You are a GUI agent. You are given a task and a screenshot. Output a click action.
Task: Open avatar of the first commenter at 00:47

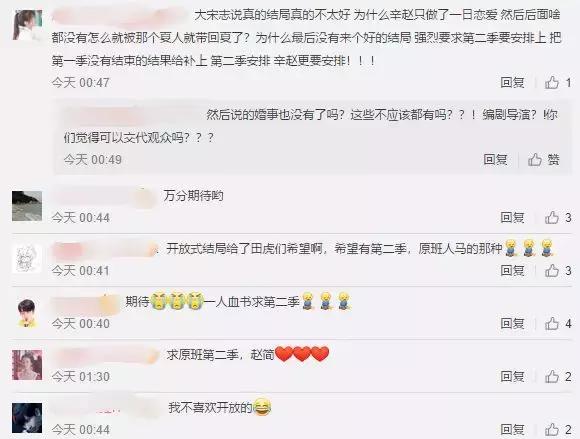[x=27, y=25]
